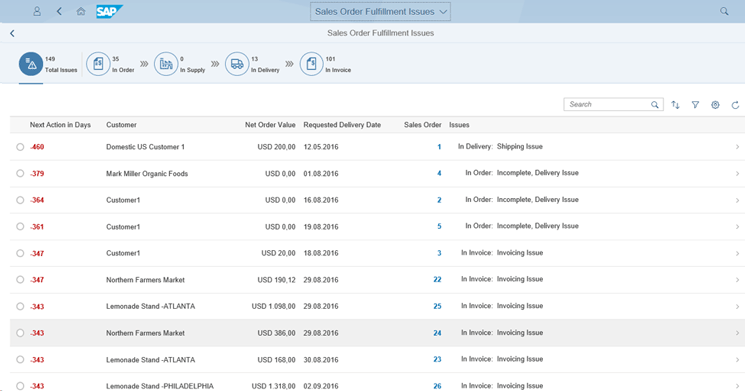Click the Net Order Value column header
745x391 pixels.
(270, 125)
